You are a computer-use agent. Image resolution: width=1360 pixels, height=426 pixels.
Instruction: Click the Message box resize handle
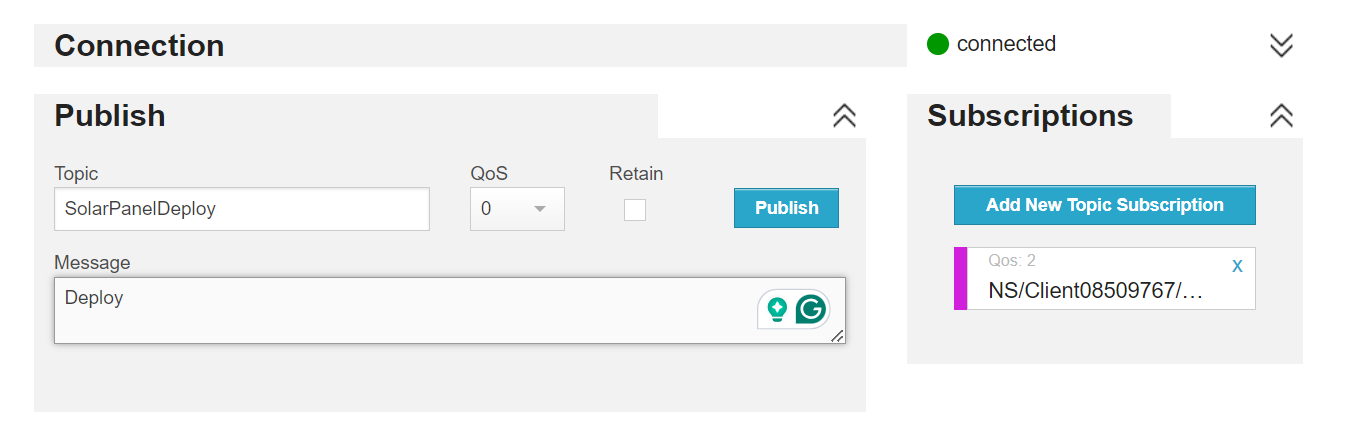click(x=837, y=336)
